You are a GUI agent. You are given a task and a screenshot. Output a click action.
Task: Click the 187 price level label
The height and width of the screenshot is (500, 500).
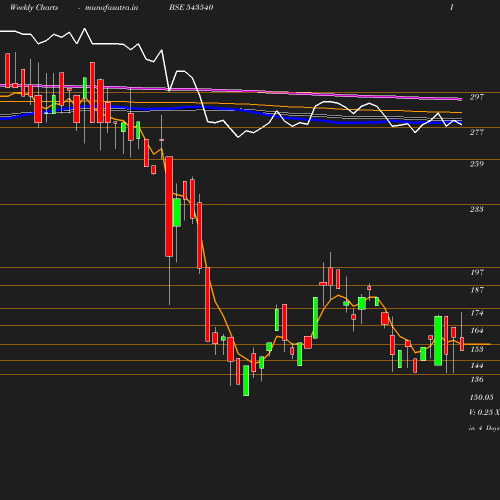[x=477, y=290]
